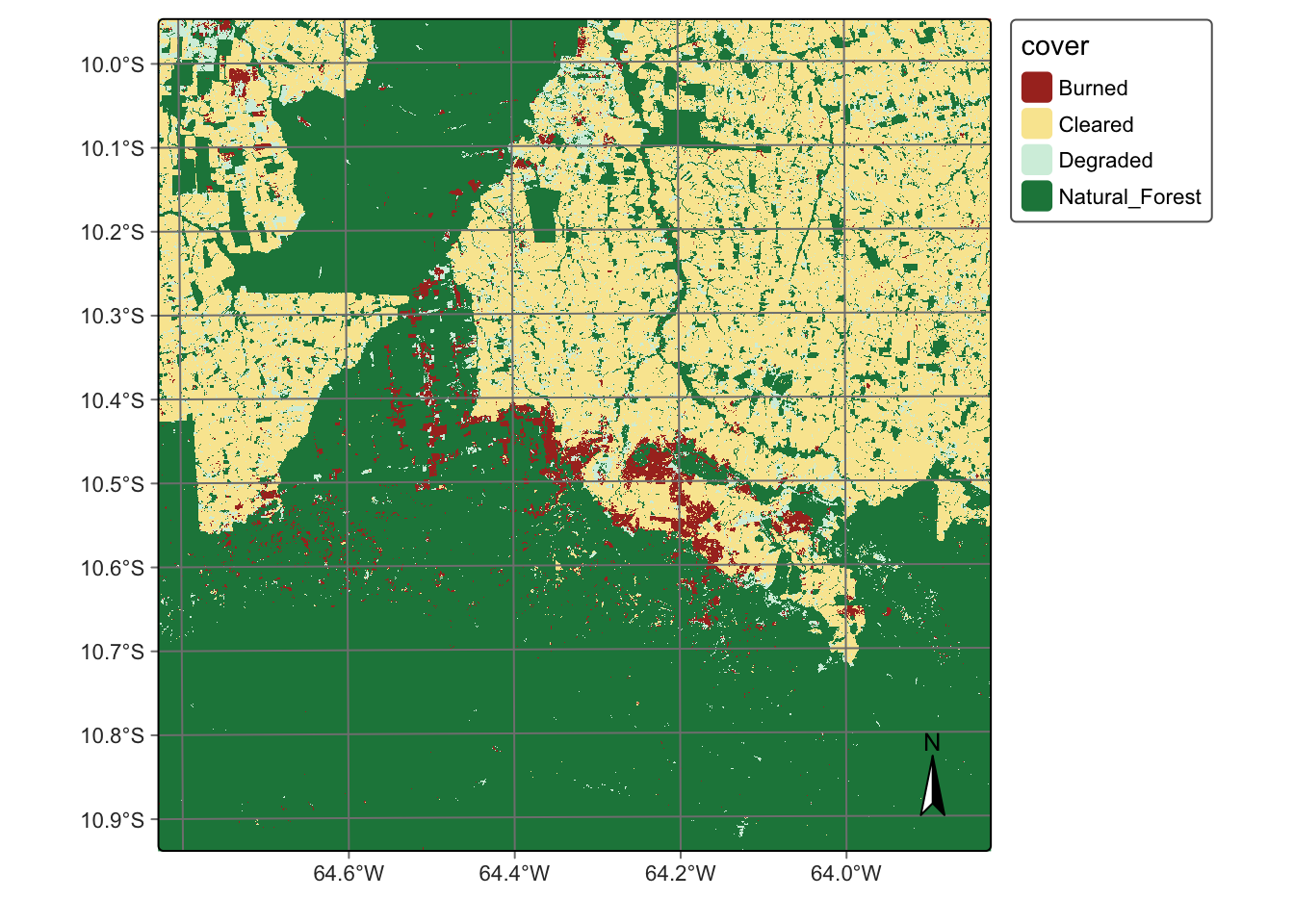The width and height of the screenshot is (1294, 924).
Task: Select the 'Burned' legend label
Action: point(1093,88)
